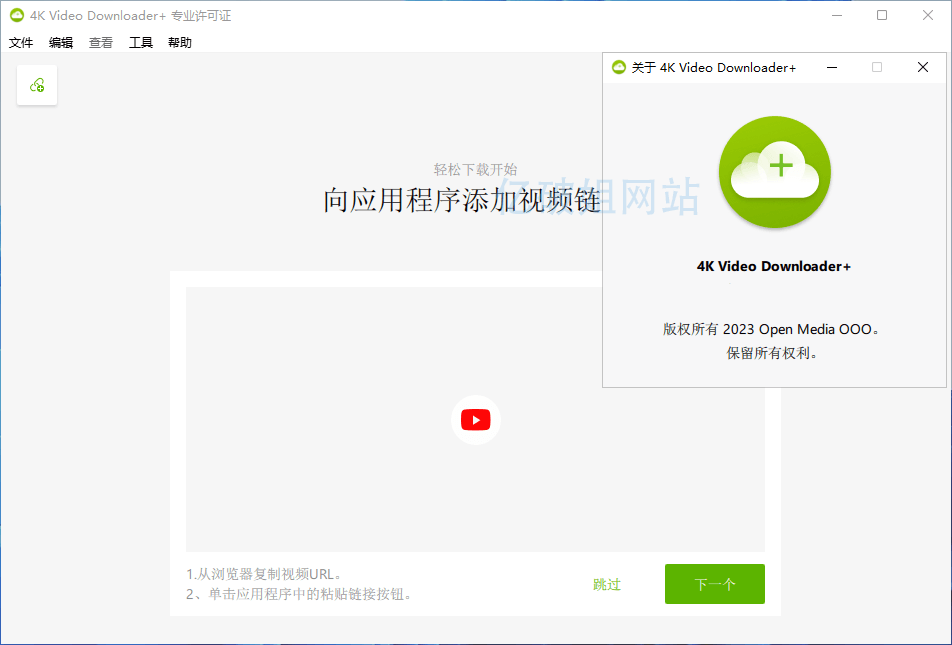Maximize the main 4K Video Downloader+ window

(x=882, y=15)
